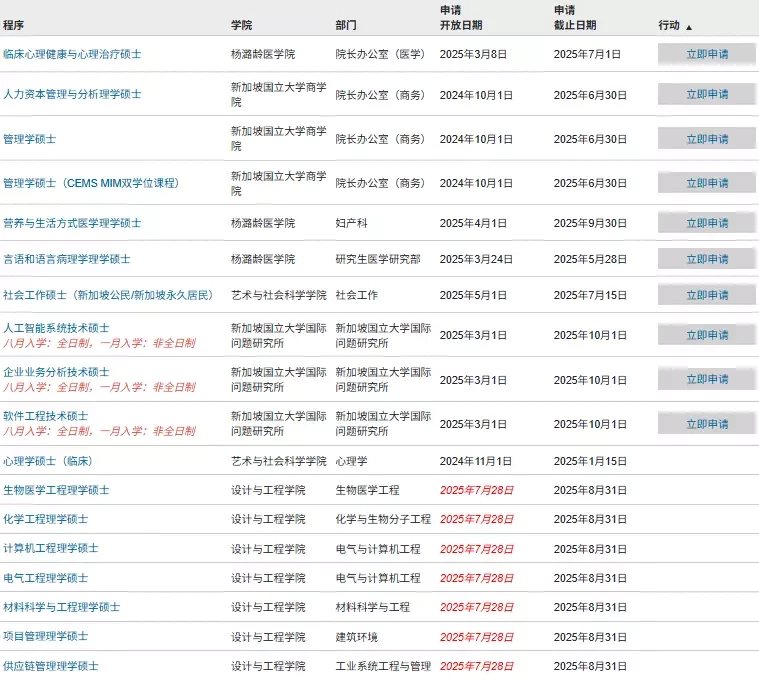This screenshot has width=759, height=679.
Task: Select deadline 2025年9月30日 for 营养与生活方式
Action: pyautogui.click(x=590, y=223)
